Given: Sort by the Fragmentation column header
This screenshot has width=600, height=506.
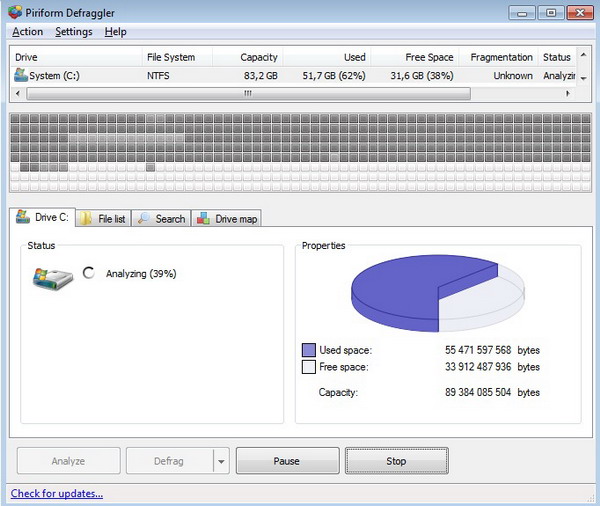Looking at the screenshot, I should pos(499,57).
